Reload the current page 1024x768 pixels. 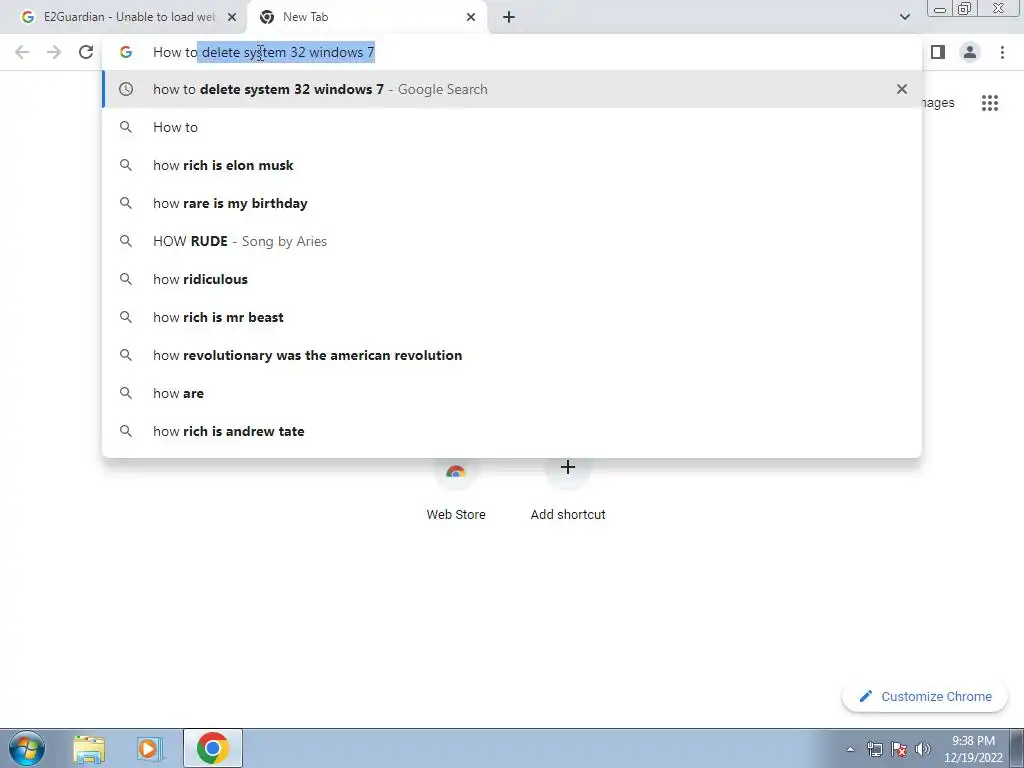coord(86,52)
